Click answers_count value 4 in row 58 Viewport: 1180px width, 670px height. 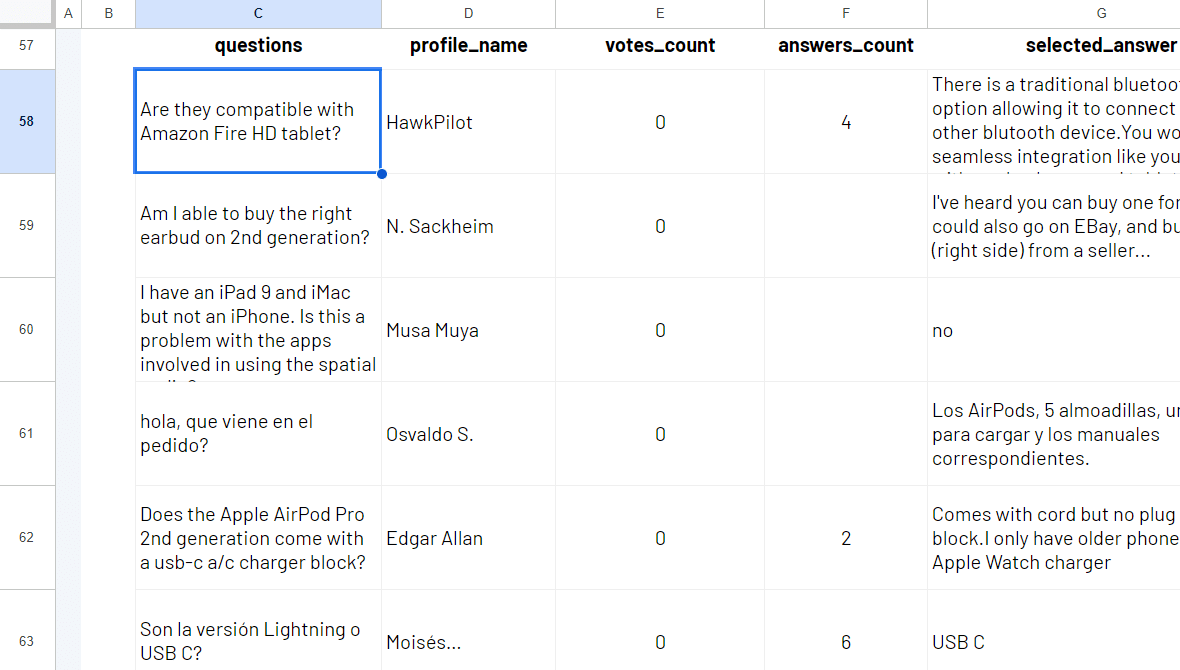tap(846, 122)
